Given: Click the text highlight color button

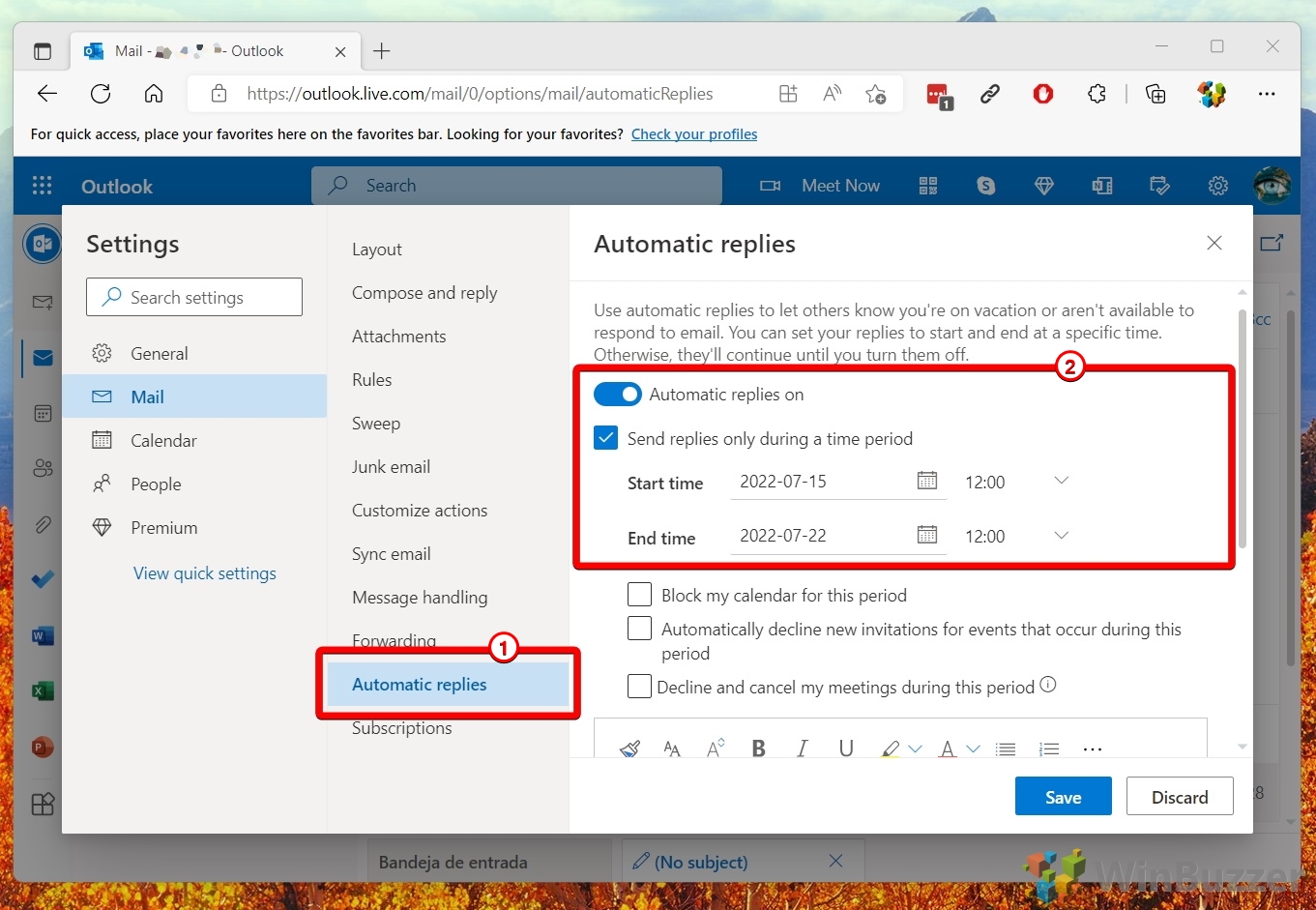Looking at the screenshot, I should pos(891,749).
